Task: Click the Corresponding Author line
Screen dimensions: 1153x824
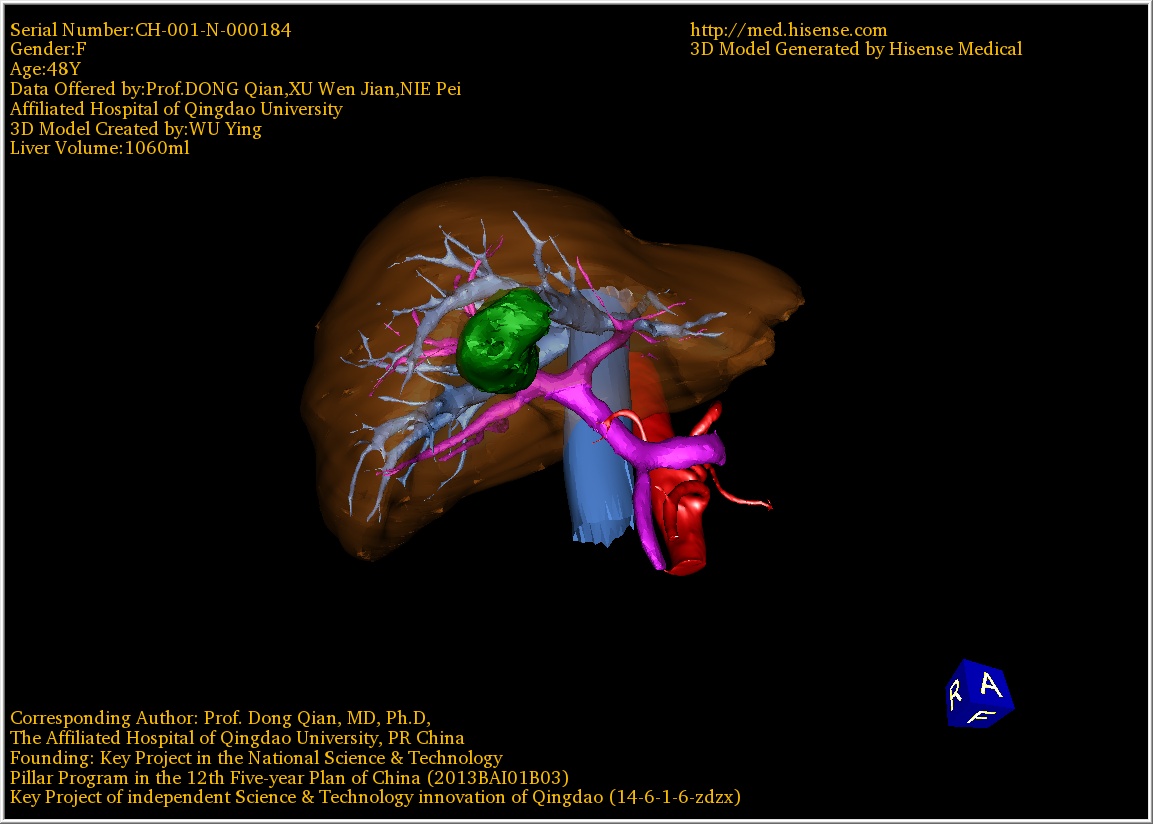Action: point(220,717)
